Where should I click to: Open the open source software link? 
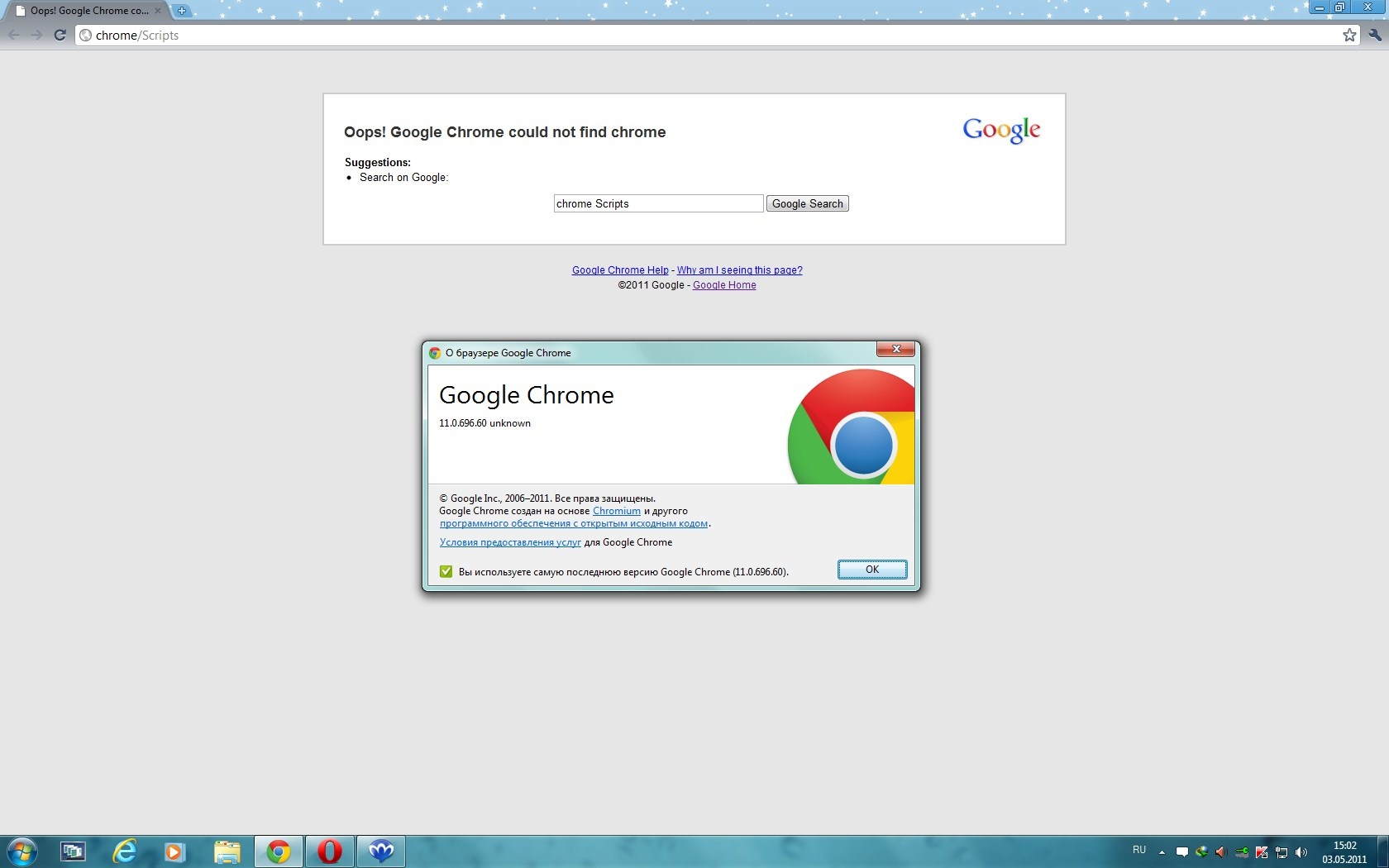pyautogui.click(x=574, y=523)
